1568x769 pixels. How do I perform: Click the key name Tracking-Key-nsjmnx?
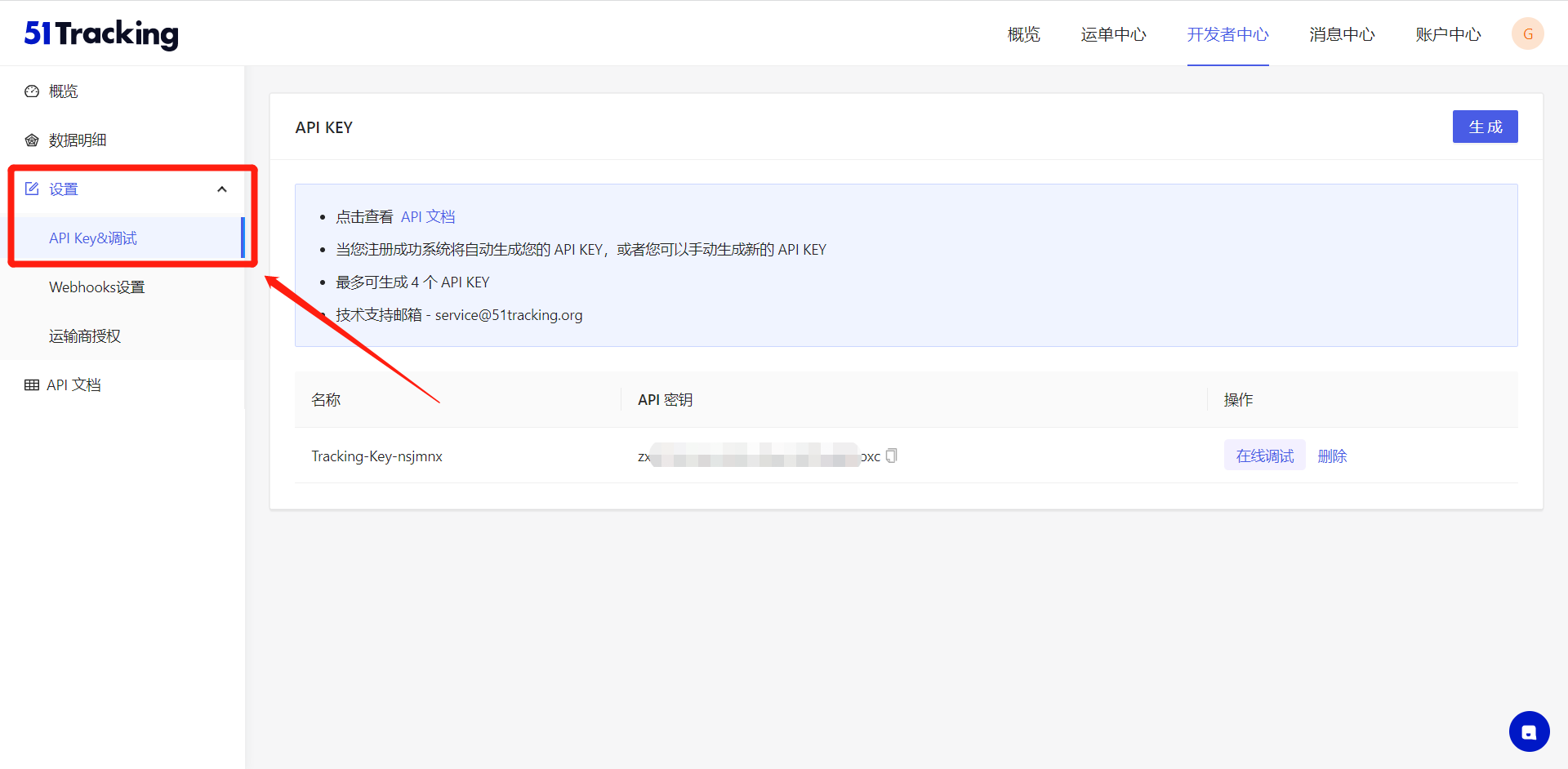(x=376, y=456)
